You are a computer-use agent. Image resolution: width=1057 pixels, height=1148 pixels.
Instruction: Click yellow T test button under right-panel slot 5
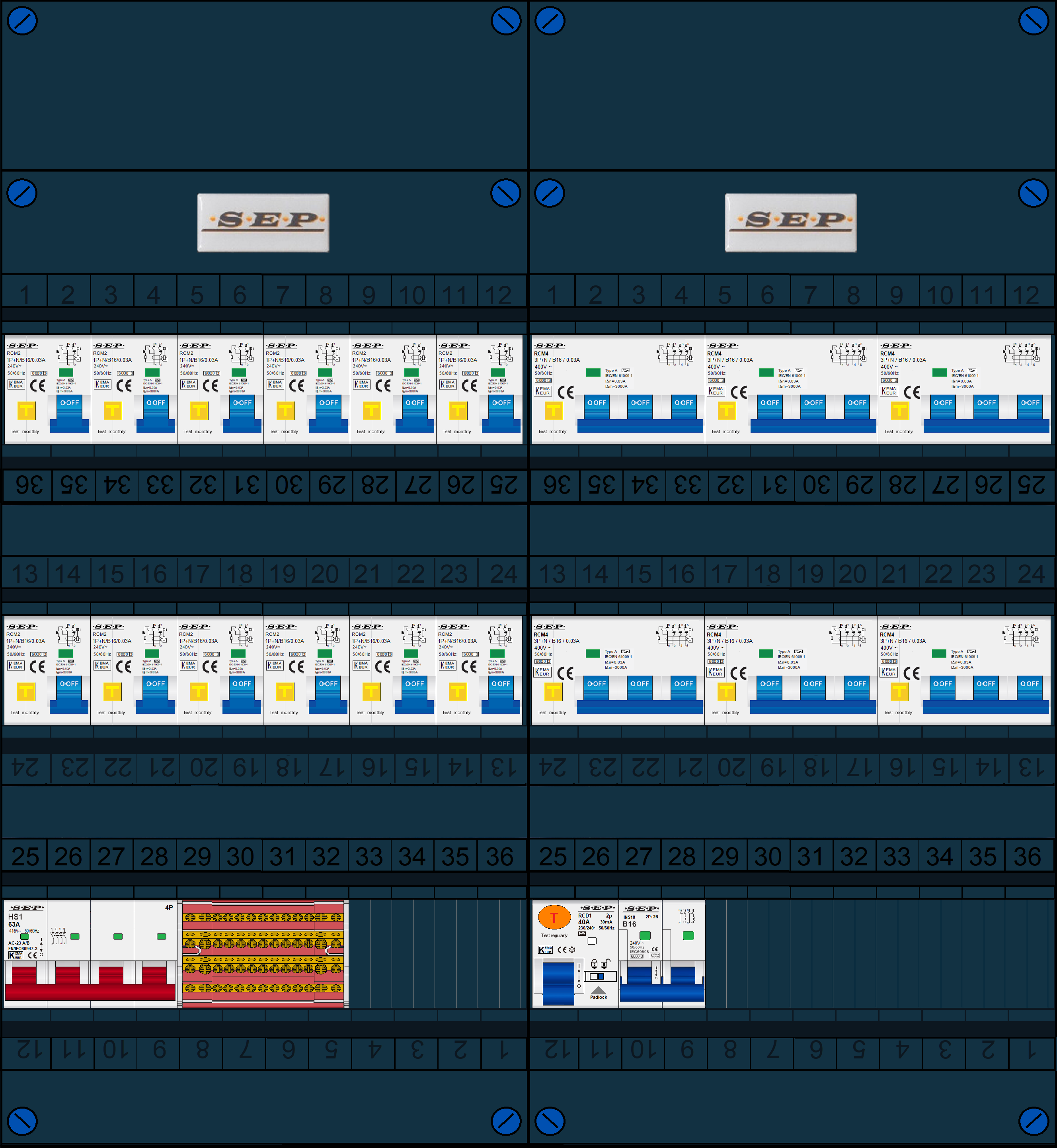point(726,410)
